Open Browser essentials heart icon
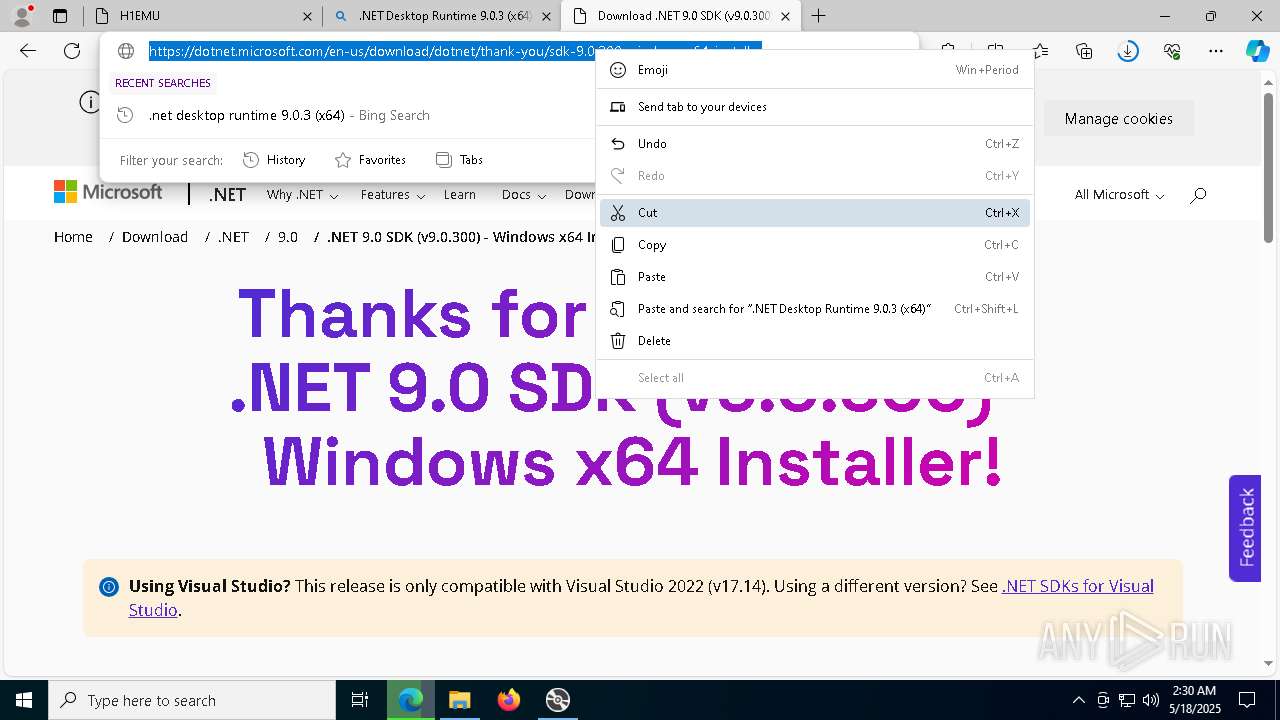The width and height of the screenshot is (1280, 720). pyautogui.click(x=1172, y=51)
